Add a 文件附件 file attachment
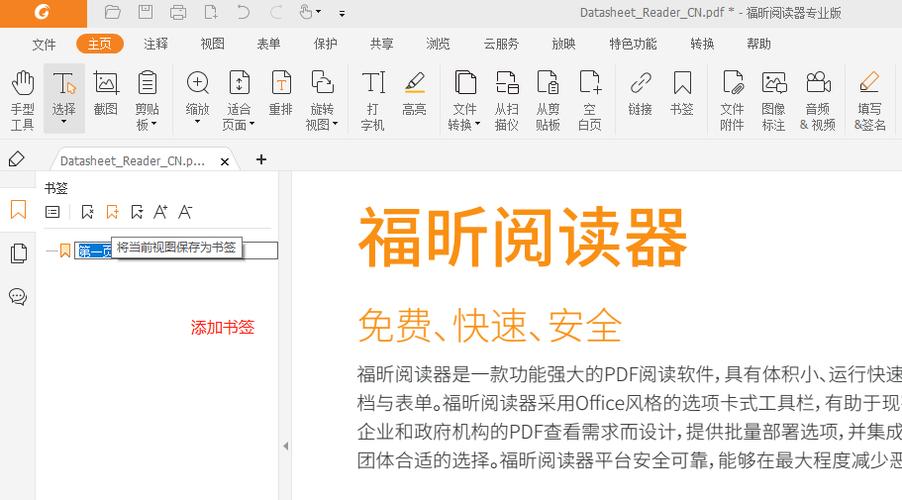Screen dimensions: 902x500 (732, 100)
